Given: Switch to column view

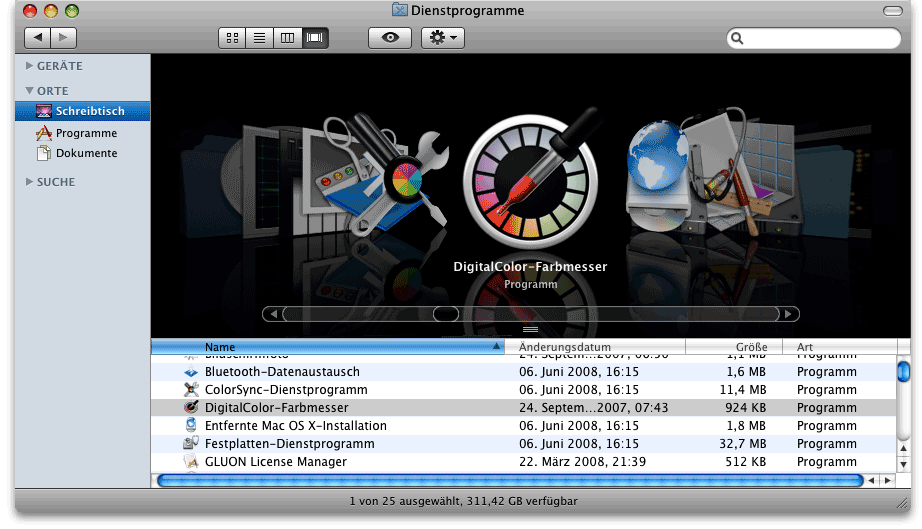Looking at the screenshot, I should click(287, 38).
